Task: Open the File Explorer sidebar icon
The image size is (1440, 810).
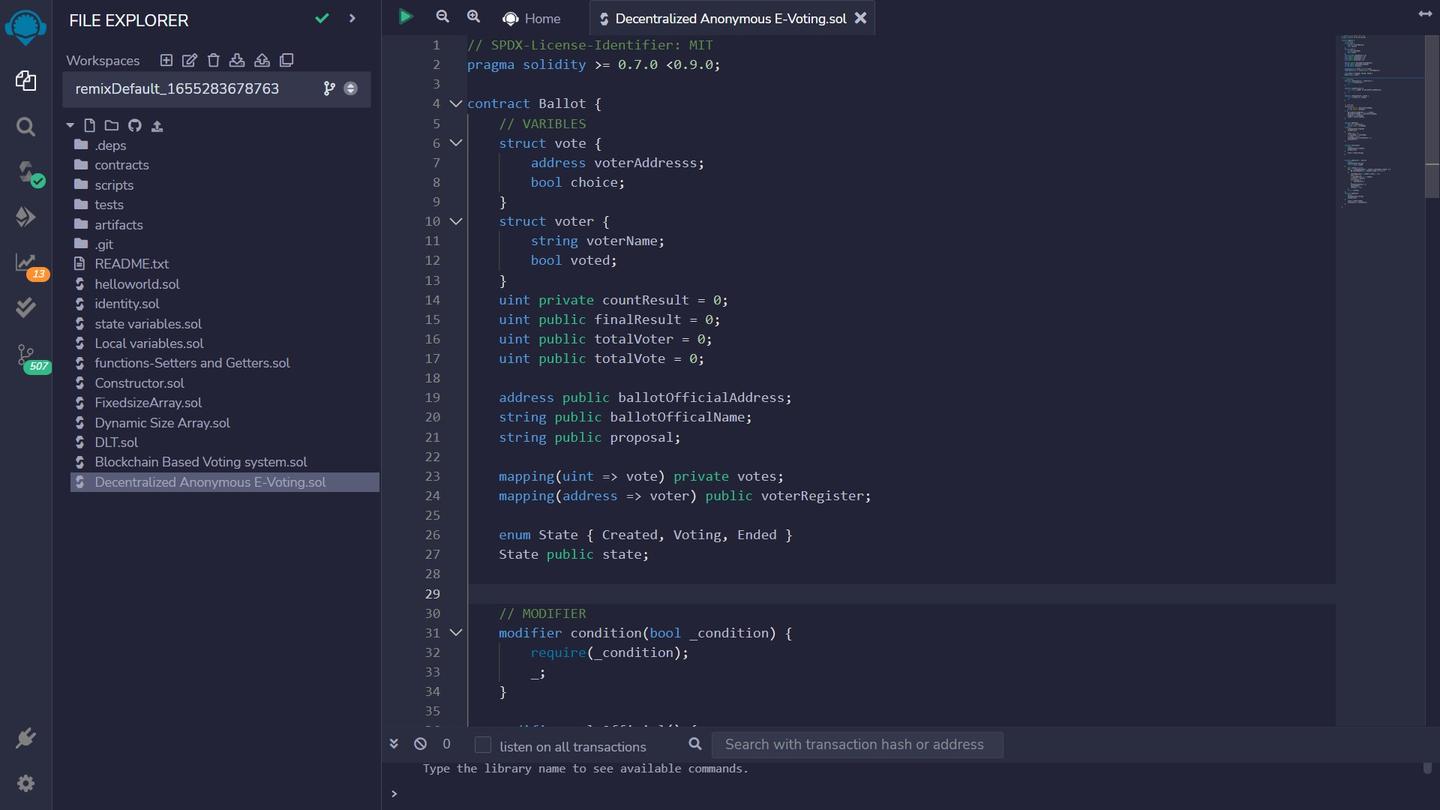Action: [x=26, y=81]
